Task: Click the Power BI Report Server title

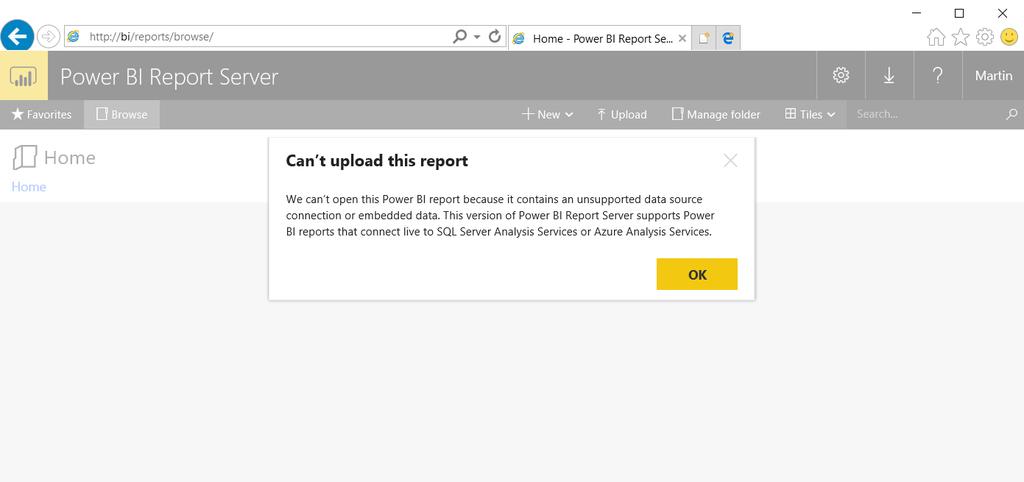Action: [169, 76]
